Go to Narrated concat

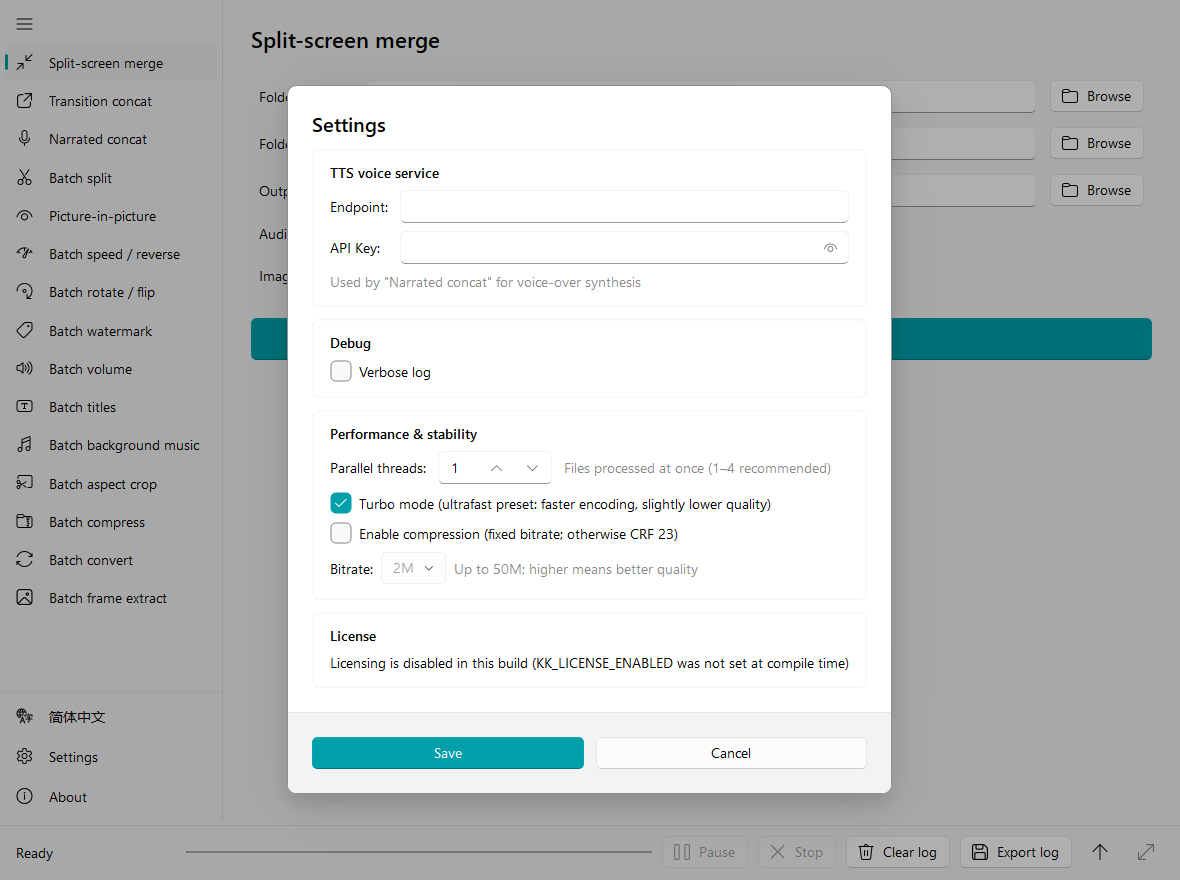111,139
